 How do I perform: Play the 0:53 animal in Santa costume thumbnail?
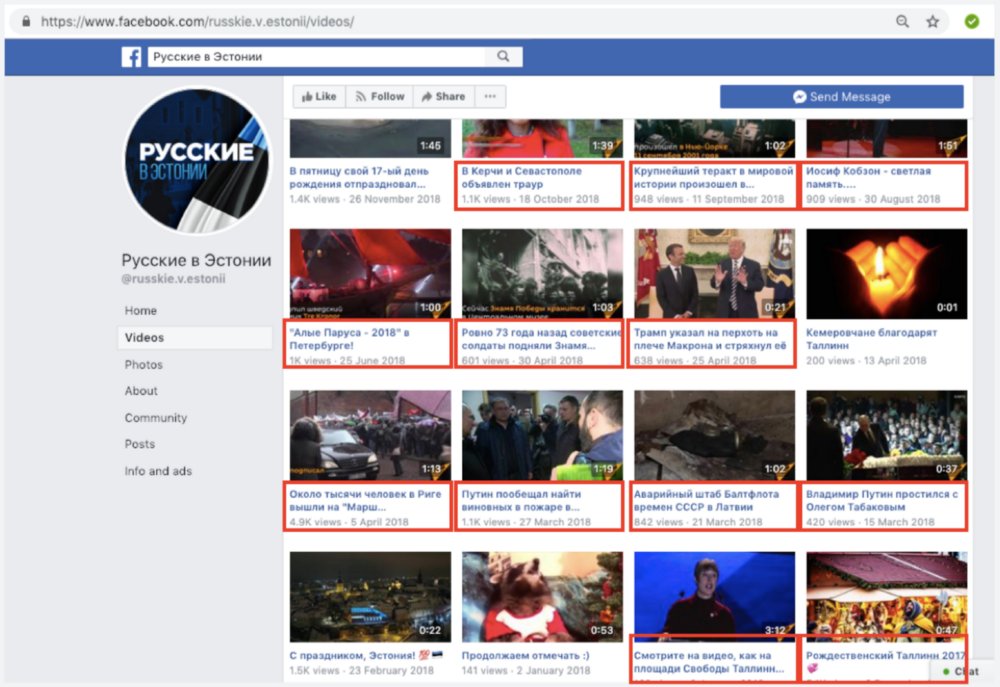(542, 596)
